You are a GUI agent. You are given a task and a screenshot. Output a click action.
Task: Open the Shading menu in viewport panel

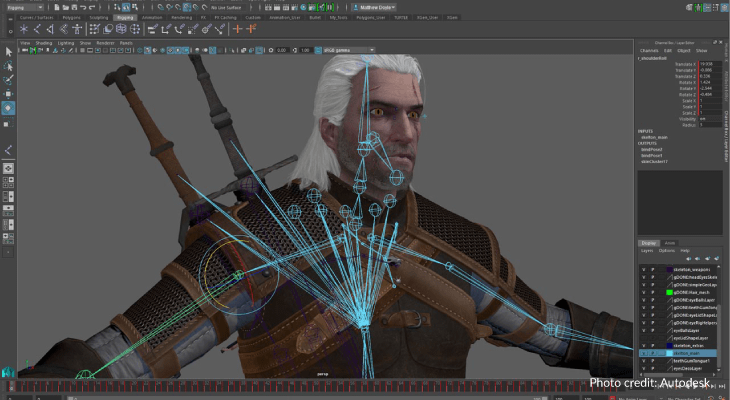[x=42, y=43]
